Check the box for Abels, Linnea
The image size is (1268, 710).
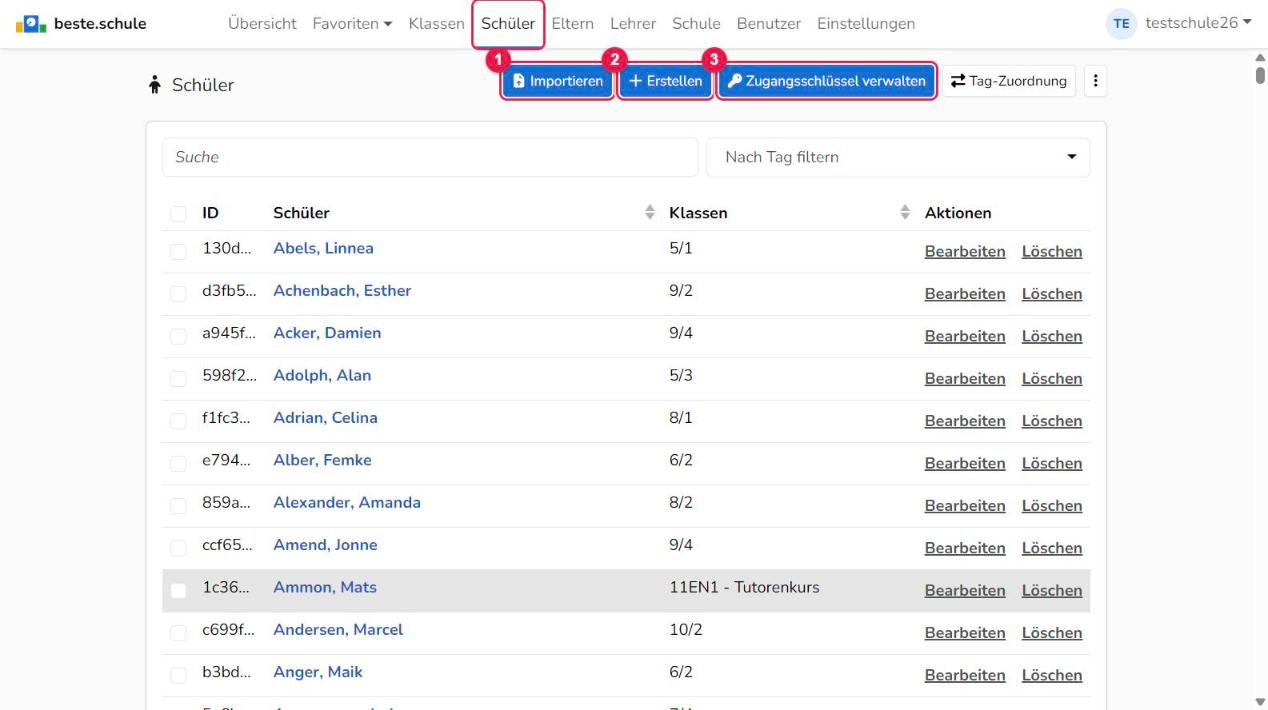point(178,252)
